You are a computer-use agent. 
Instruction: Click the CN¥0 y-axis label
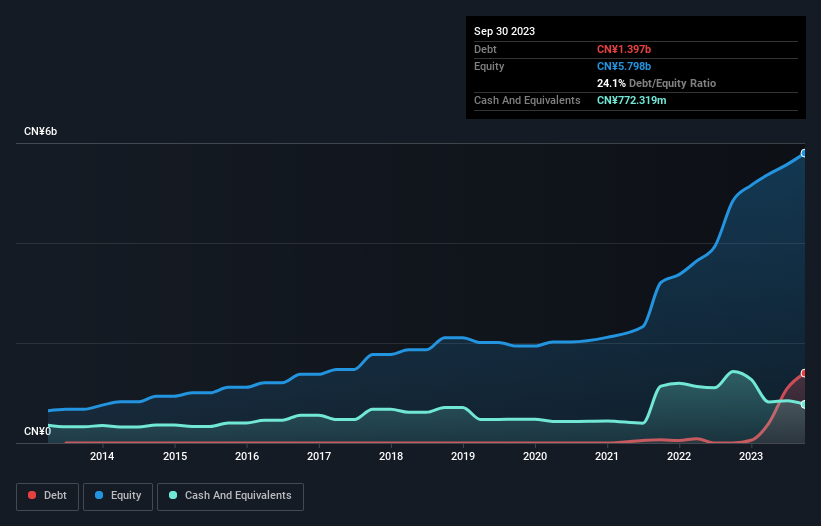[x=38, y=431]
